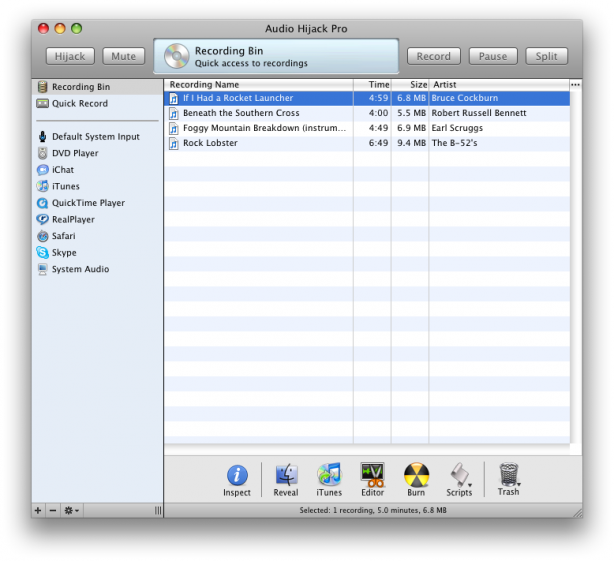Click the file icon for Beneath the Southern Cross

[x=173, y=114]
